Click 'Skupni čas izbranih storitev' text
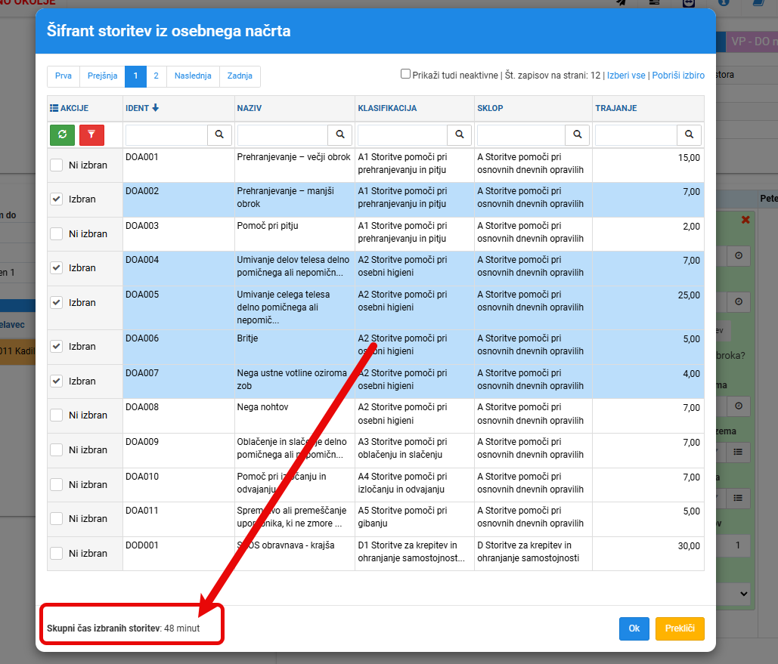The height and width of the screenshot is (664, 778). [104, 628]
